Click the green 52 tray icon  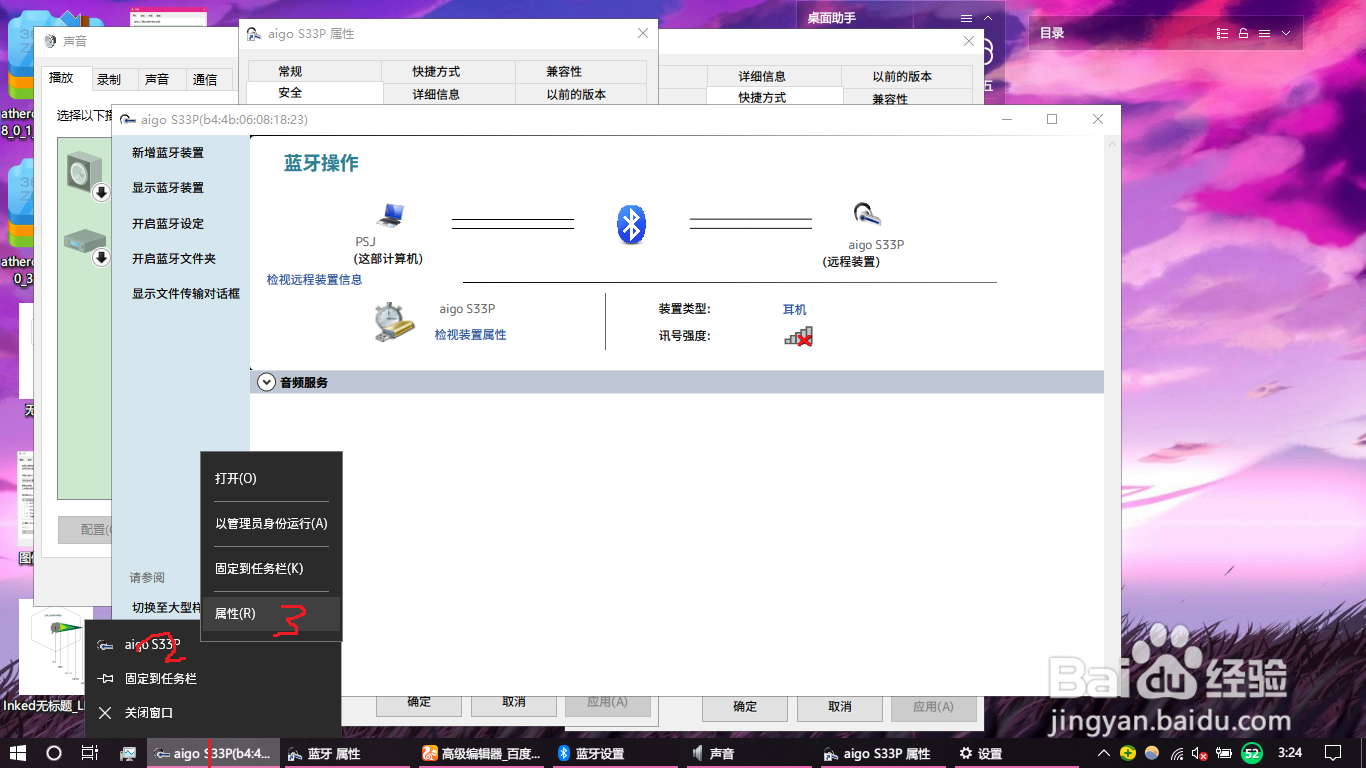pyautogui.click(x=1251, y=753)
